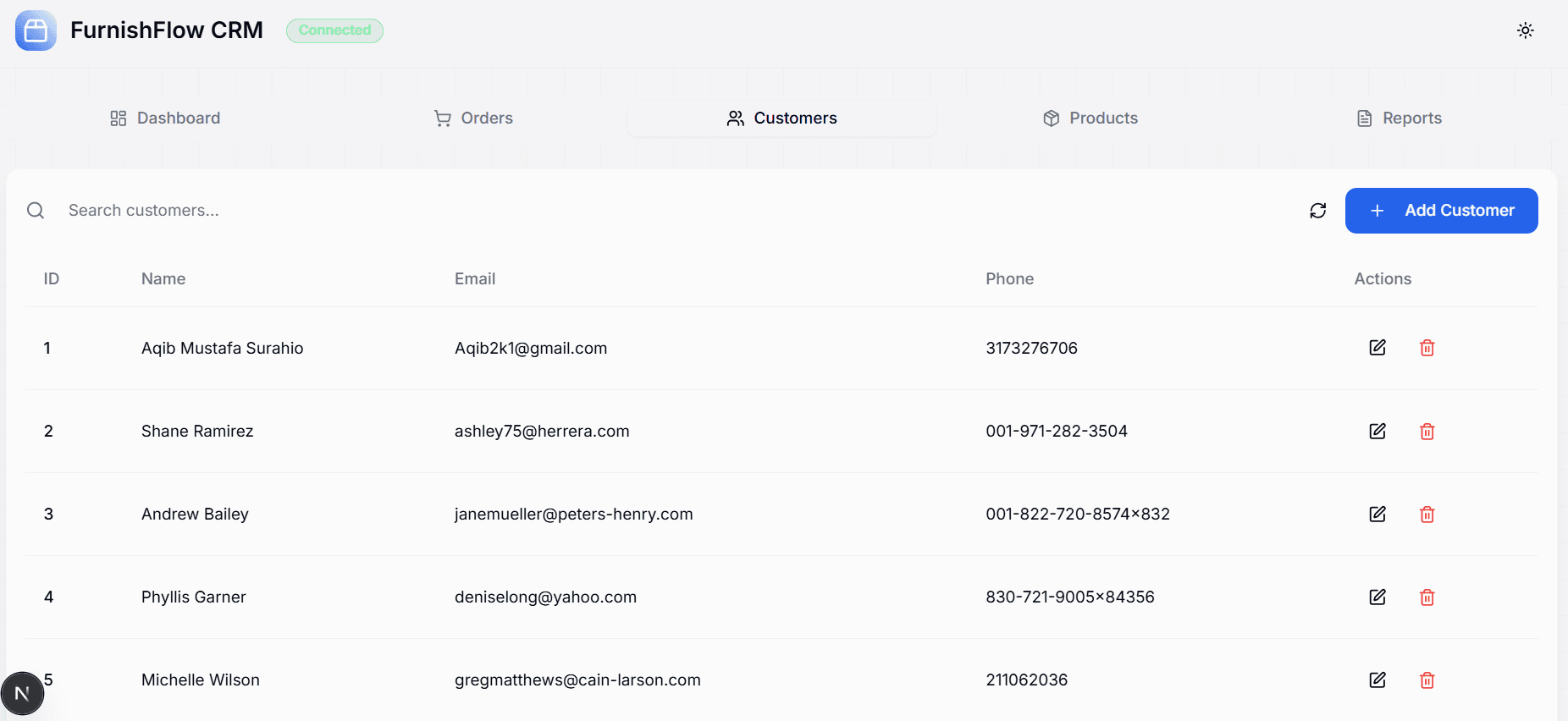Refresh the customer list
1568x721 pixels.
[1317, 210]
